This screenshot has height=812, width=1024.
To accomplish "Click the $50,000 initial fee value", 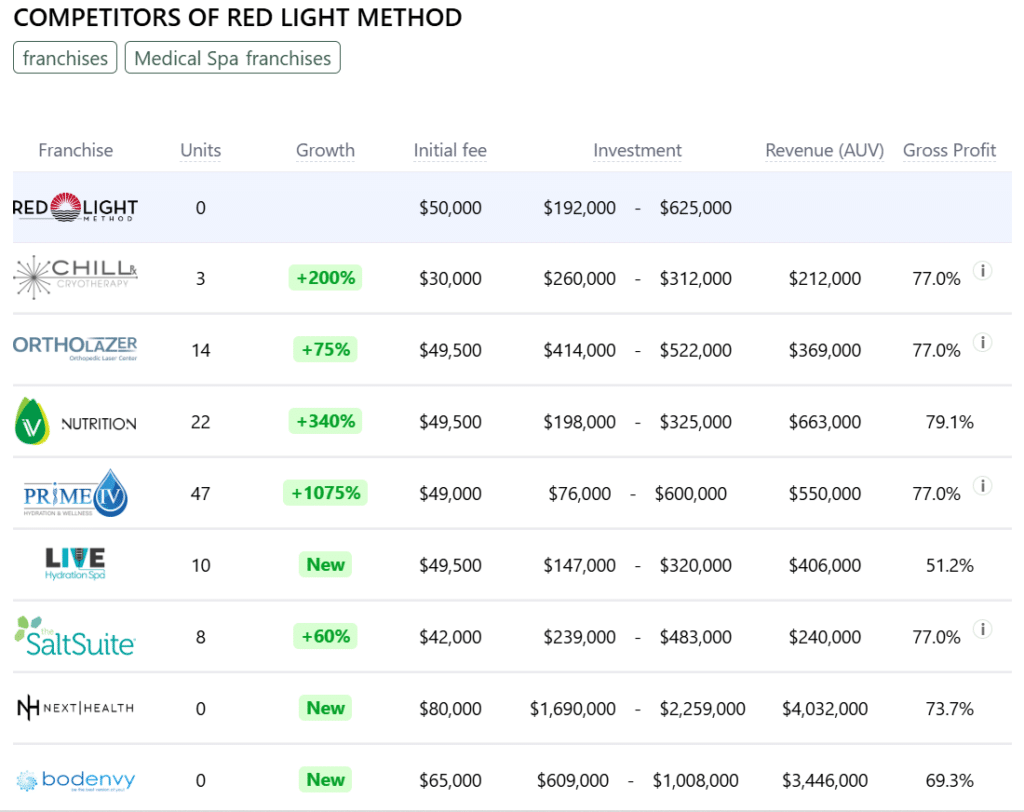I will click(x=450, y=208).
